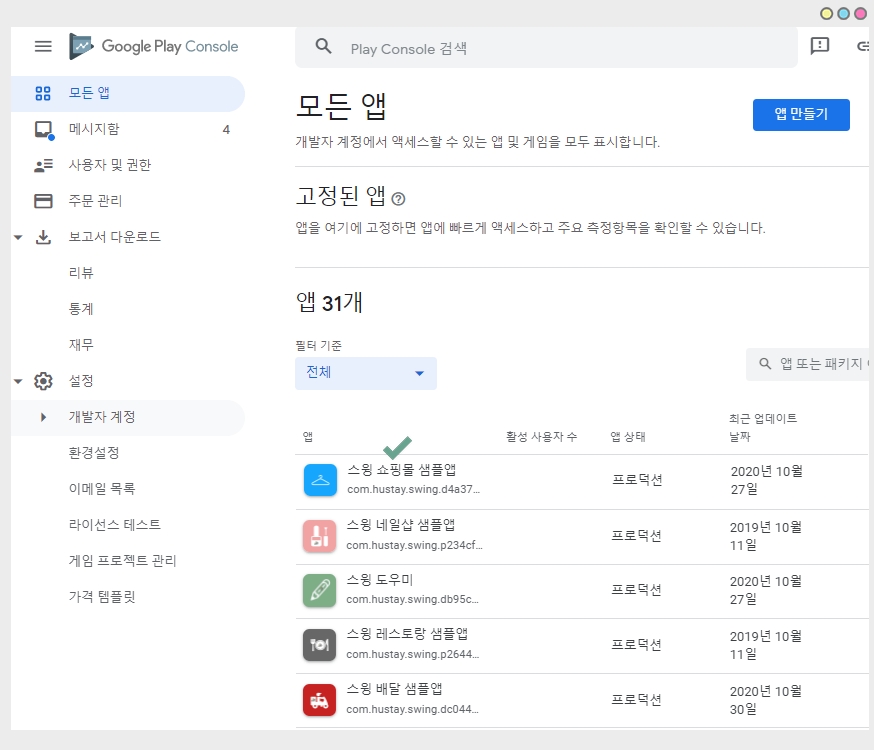Open the 스윙 레스토랑 샘플앱 app
This screenshot has width=874, height=750.
pos(407,634)
